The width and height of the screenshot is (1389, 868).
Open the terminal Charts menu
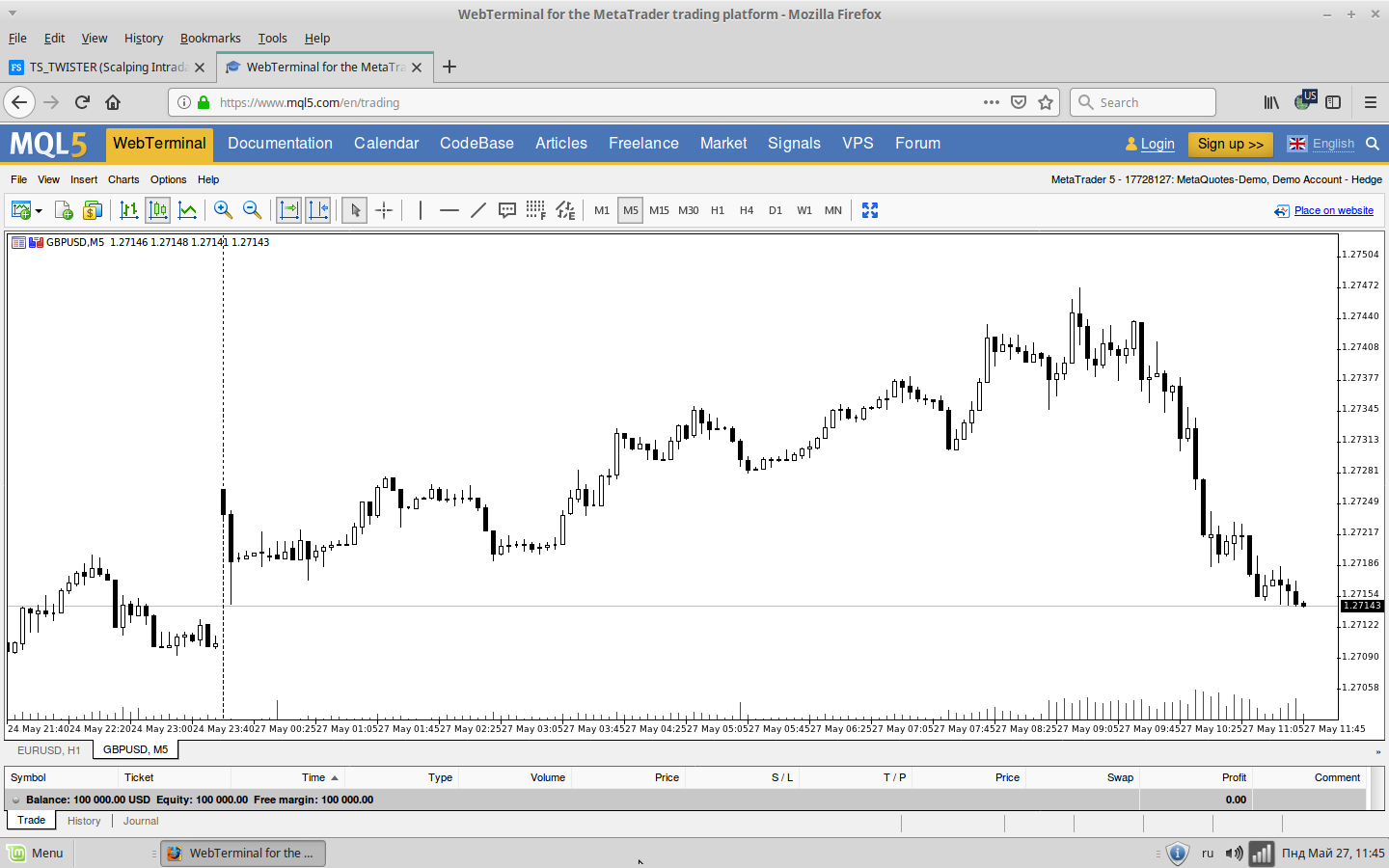click(x=123, y=179)
